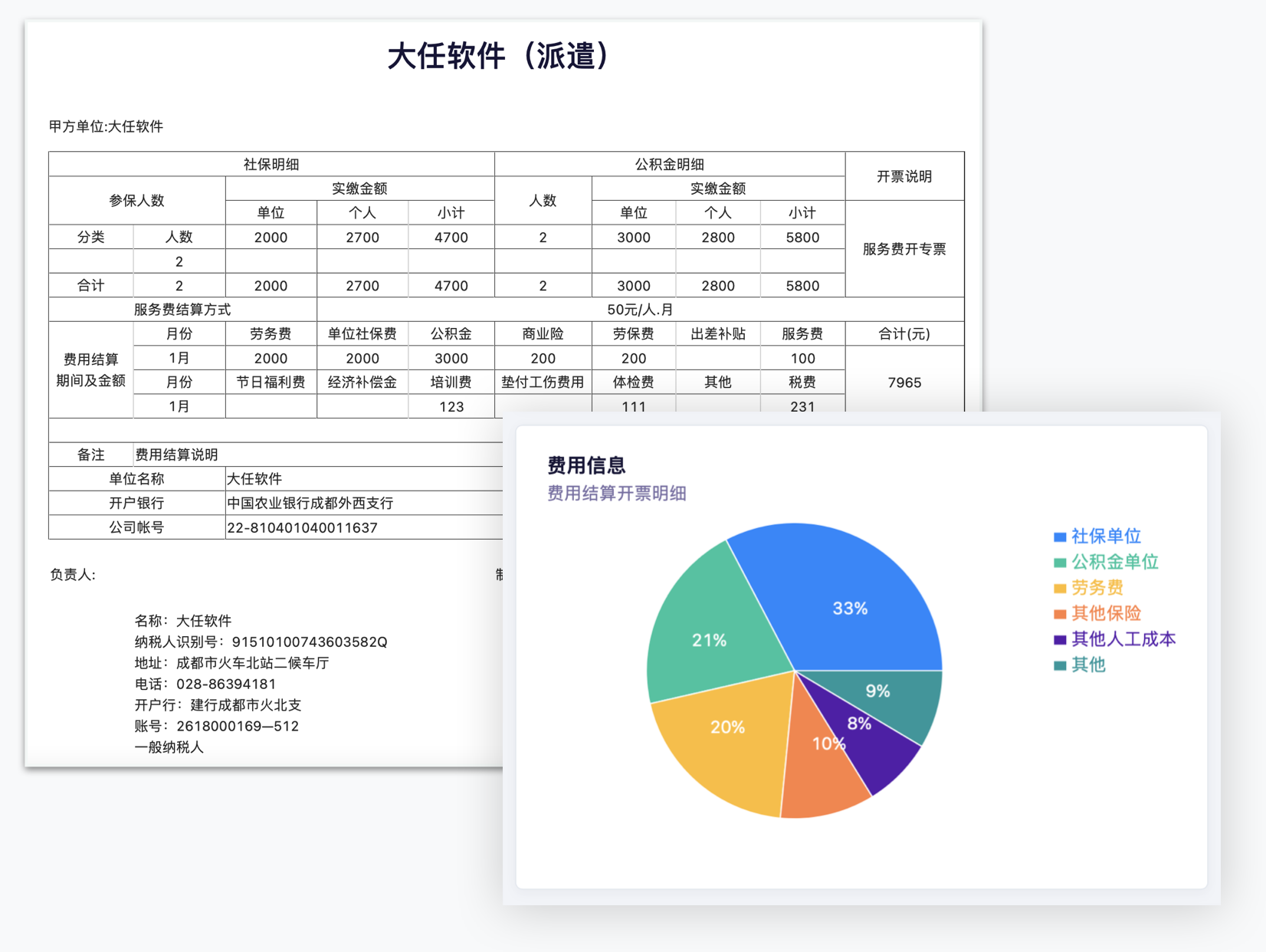Click the 备注 label cell
1266x952 pixels.
pos(90,455)
